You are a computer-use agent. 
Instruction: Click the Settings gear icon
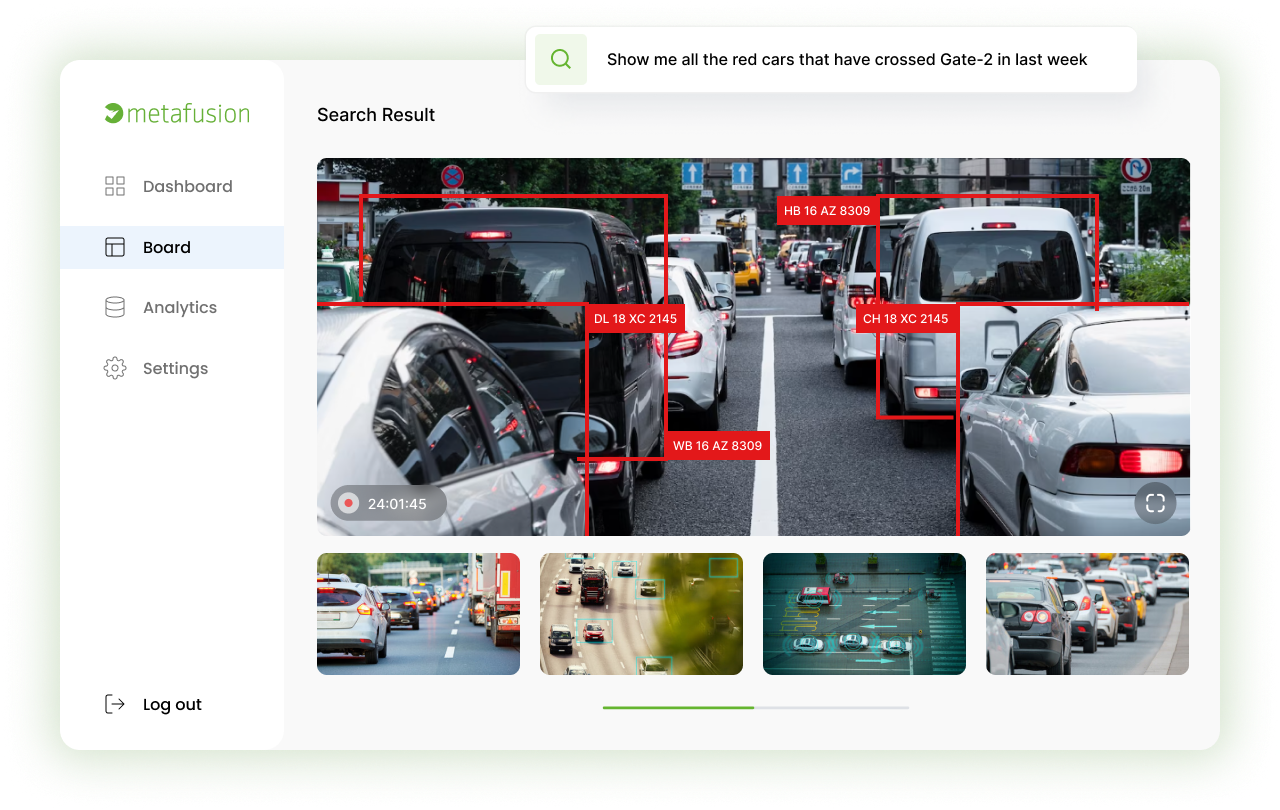click(x=115, y=368)
